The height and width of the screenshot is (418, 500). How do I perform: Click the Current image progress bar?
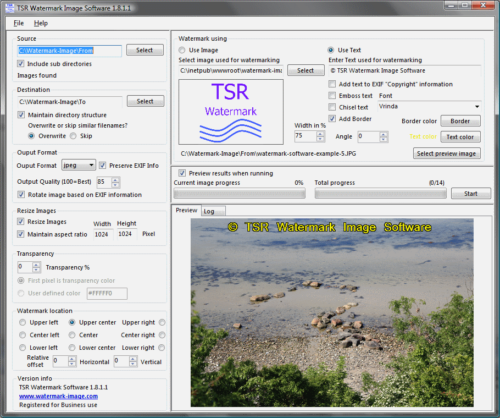pyautogui.click(x=240, y=193)
